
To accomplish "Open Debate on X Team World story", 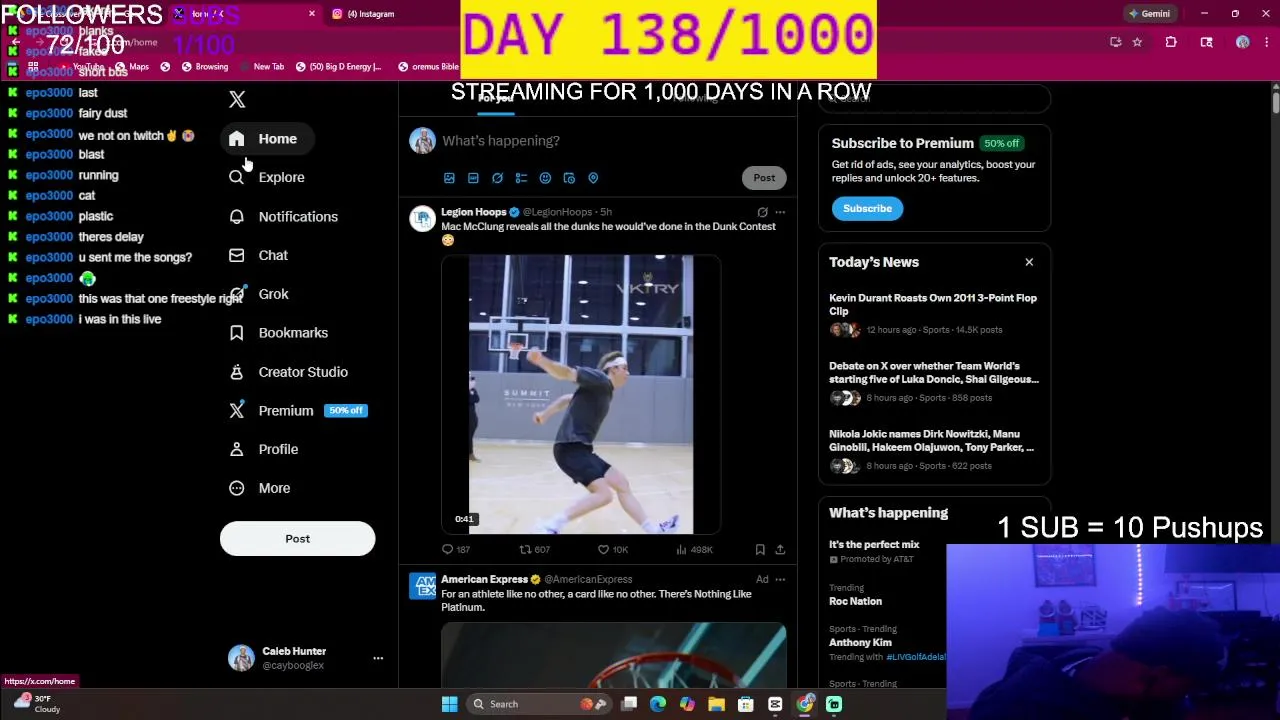I will pyautogui.click(x=934, y=382).
